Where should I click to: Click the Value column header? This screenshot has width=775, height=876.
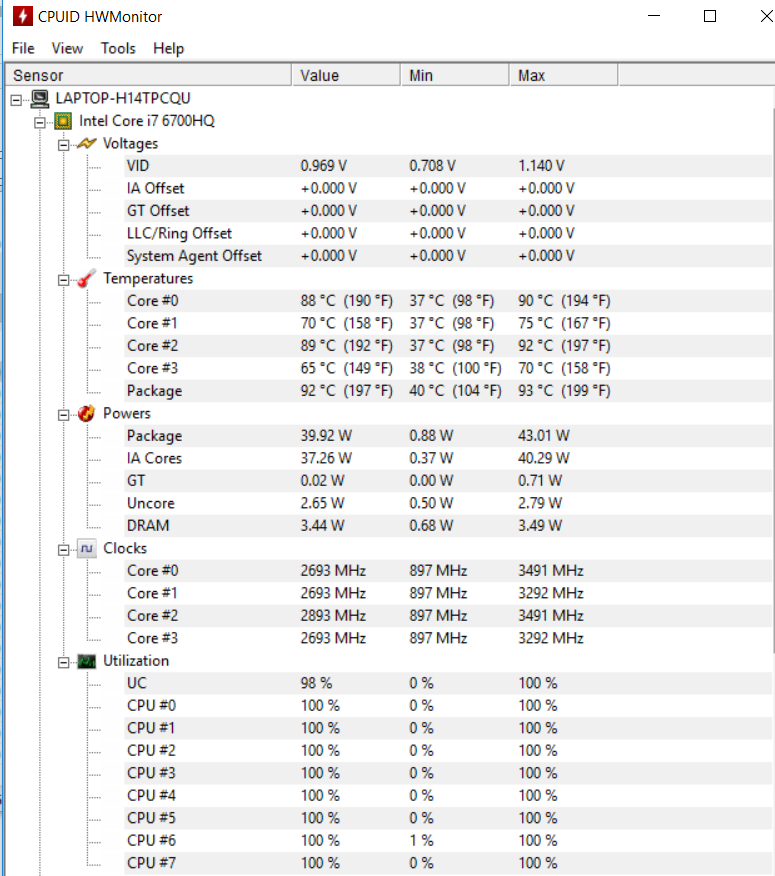point(346,75)
